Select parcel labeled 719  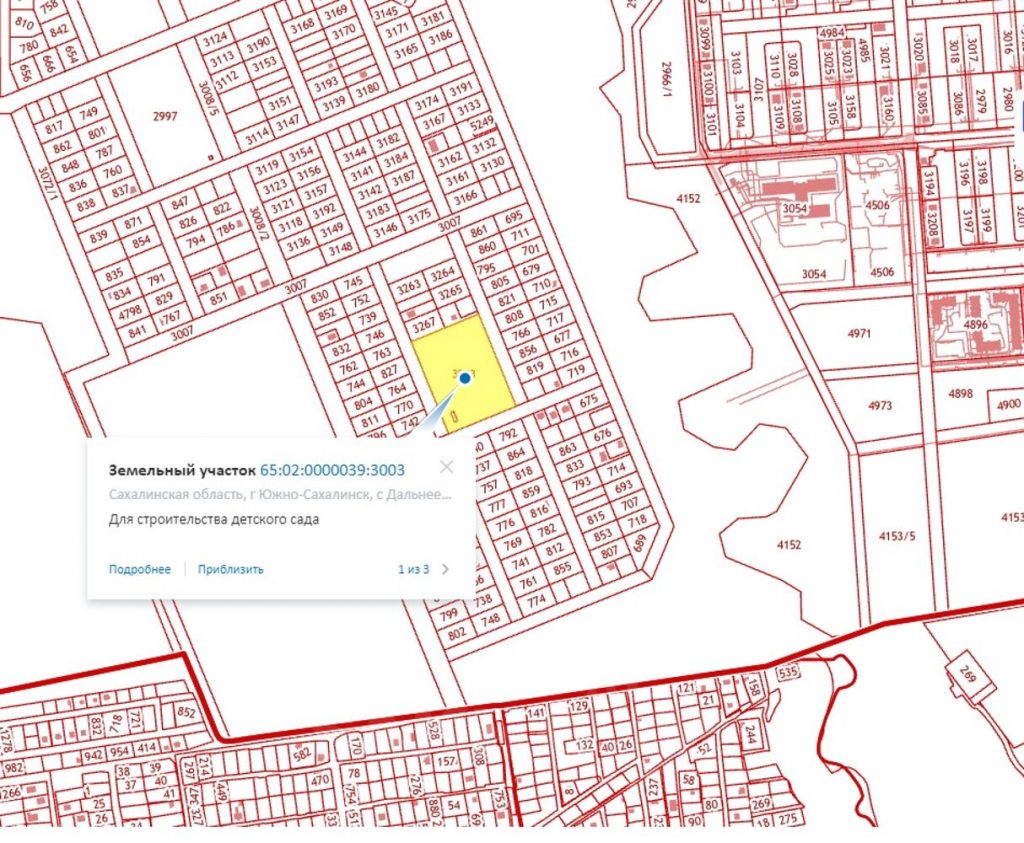click(576, 372)
